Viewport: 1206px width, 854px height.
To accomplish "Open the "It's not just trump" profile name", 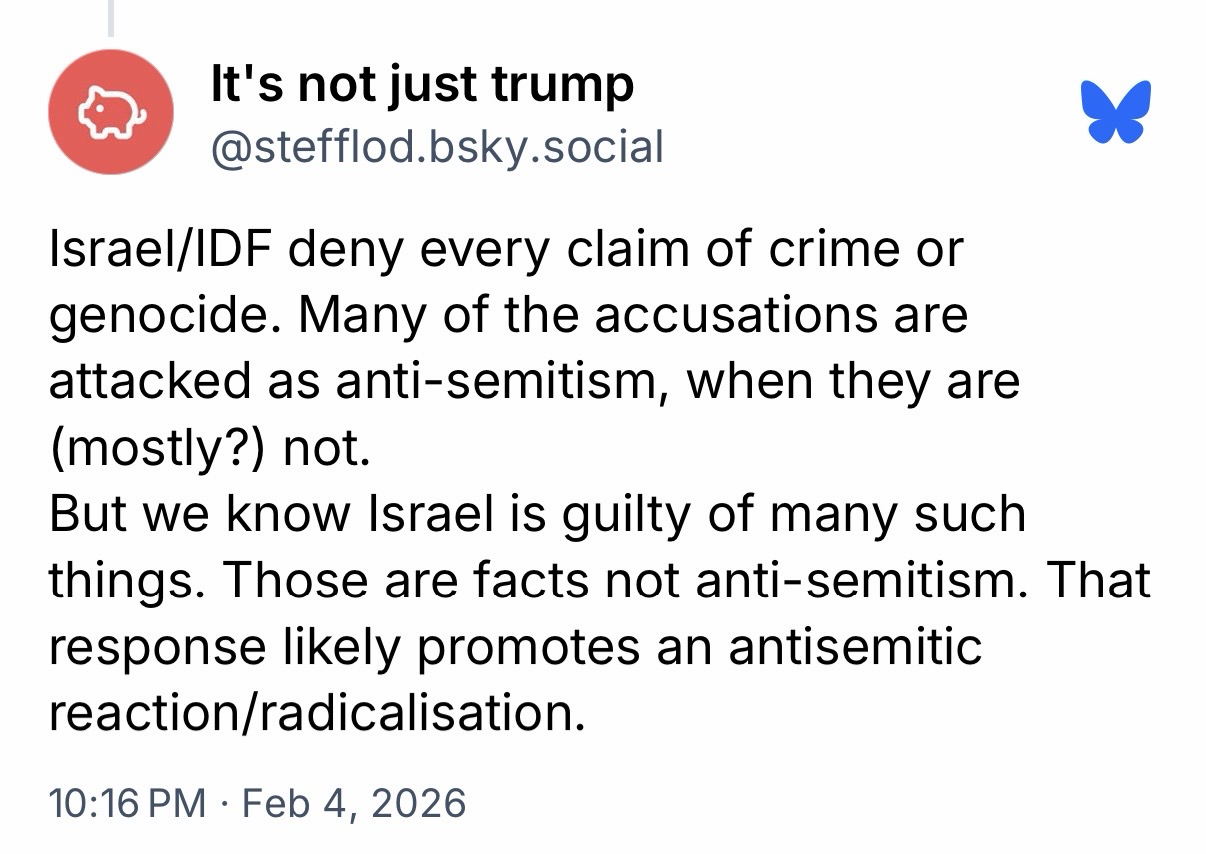I will 421,86.
